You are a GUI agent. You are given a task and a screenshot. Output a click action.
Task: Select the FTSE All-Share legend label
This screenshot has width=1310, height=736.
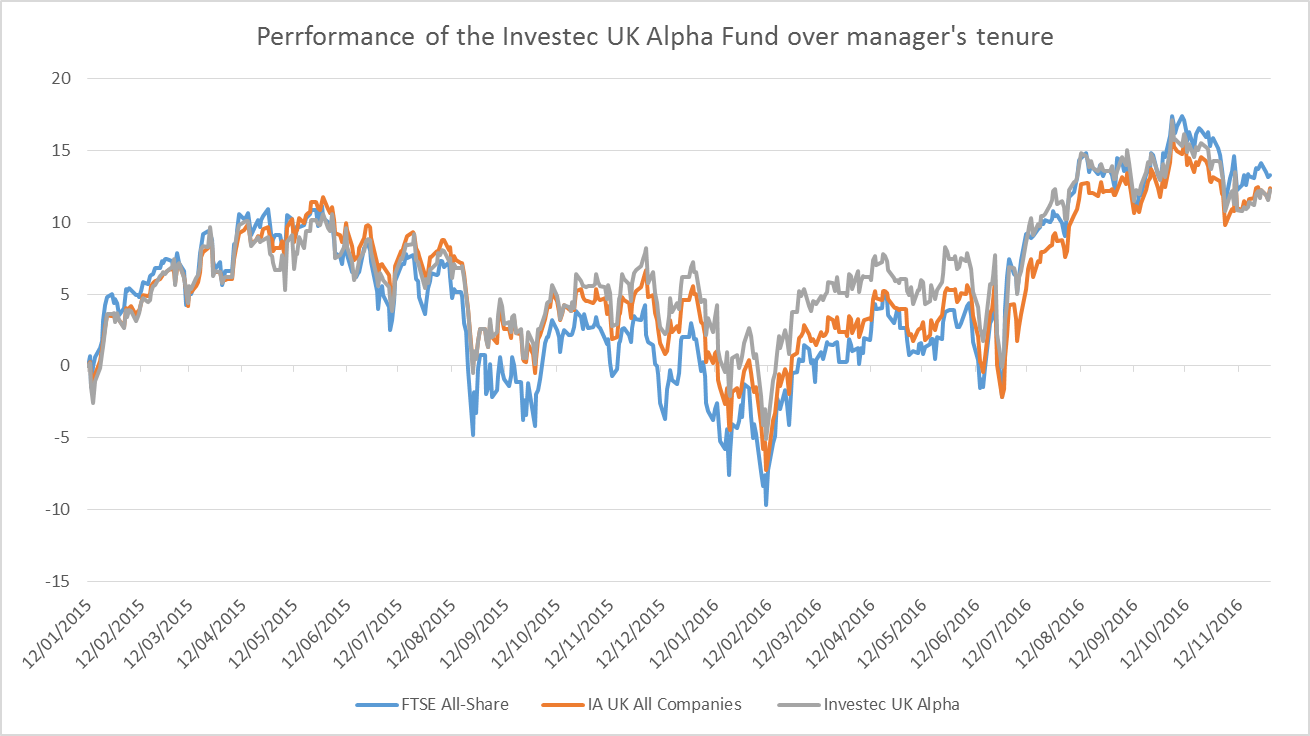coord(459,704)
